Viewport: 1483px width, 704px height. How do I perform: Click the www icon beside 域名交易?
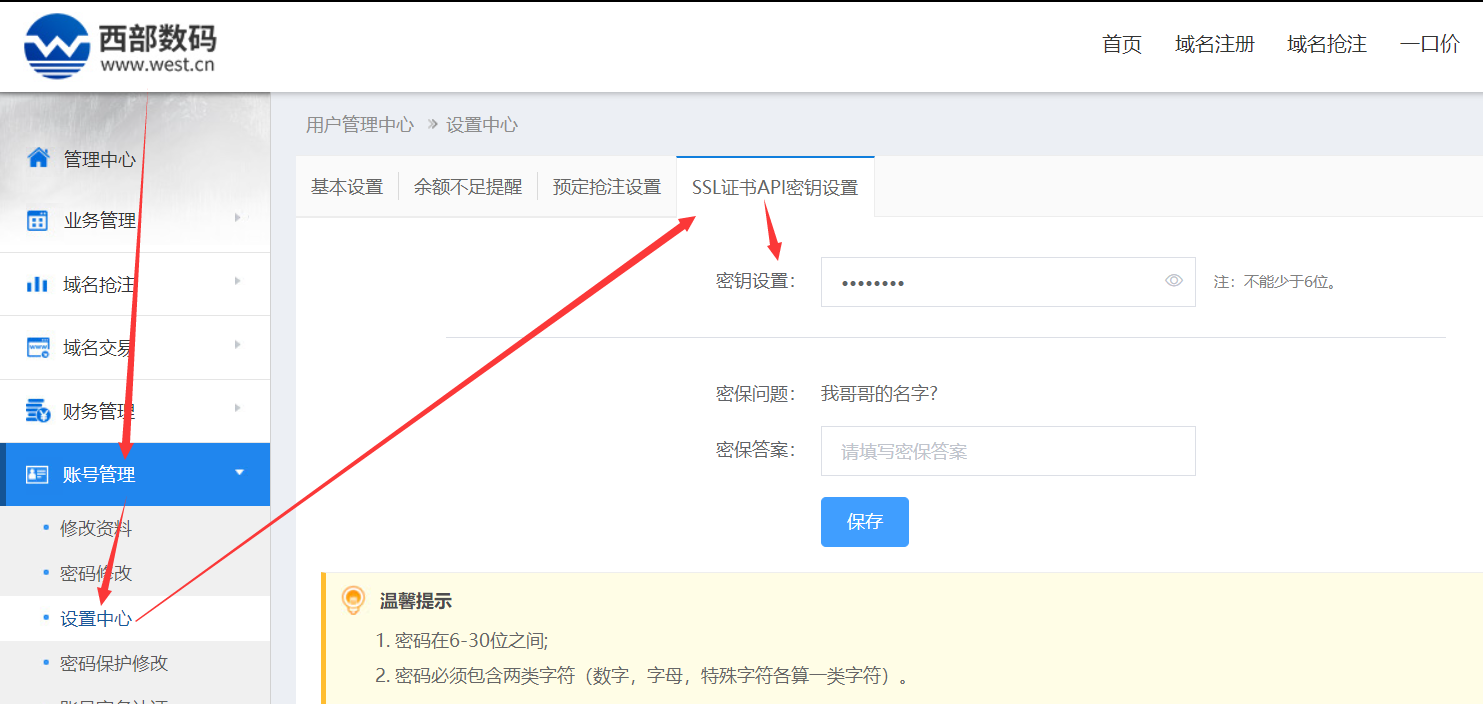[38, 348]
